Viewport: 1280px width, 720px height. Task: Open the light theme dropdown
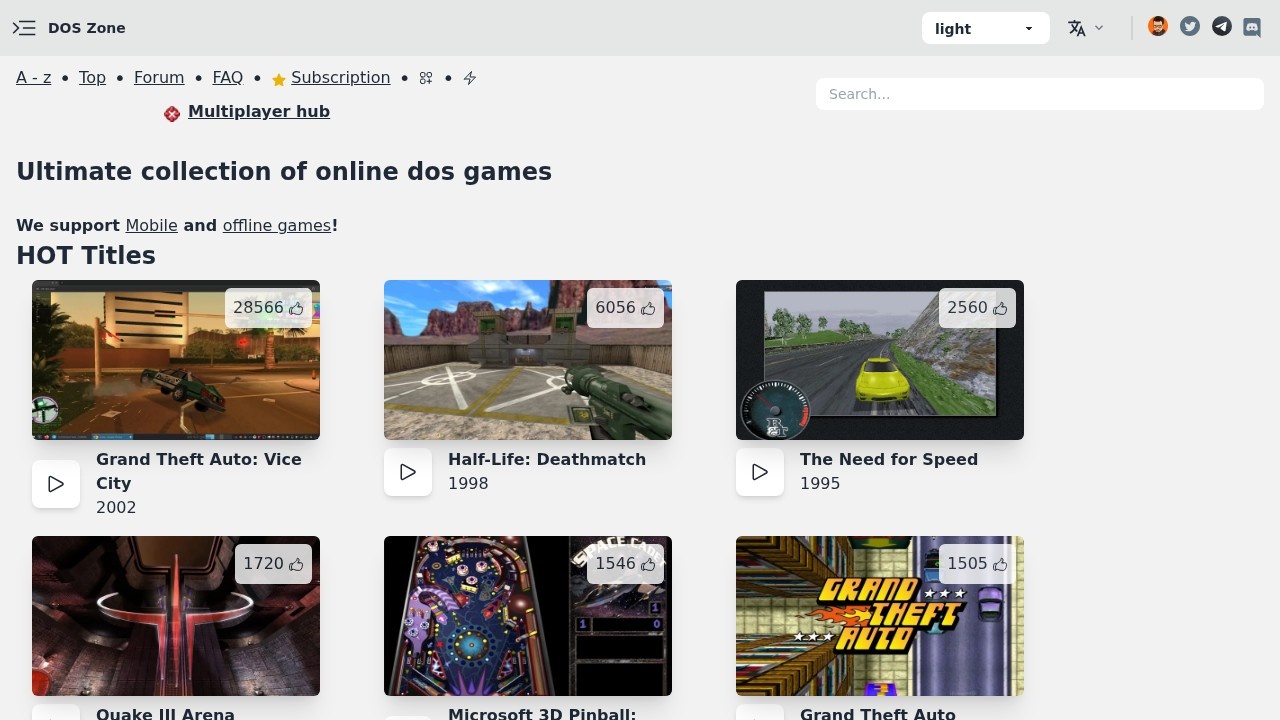tap(985, 28)
